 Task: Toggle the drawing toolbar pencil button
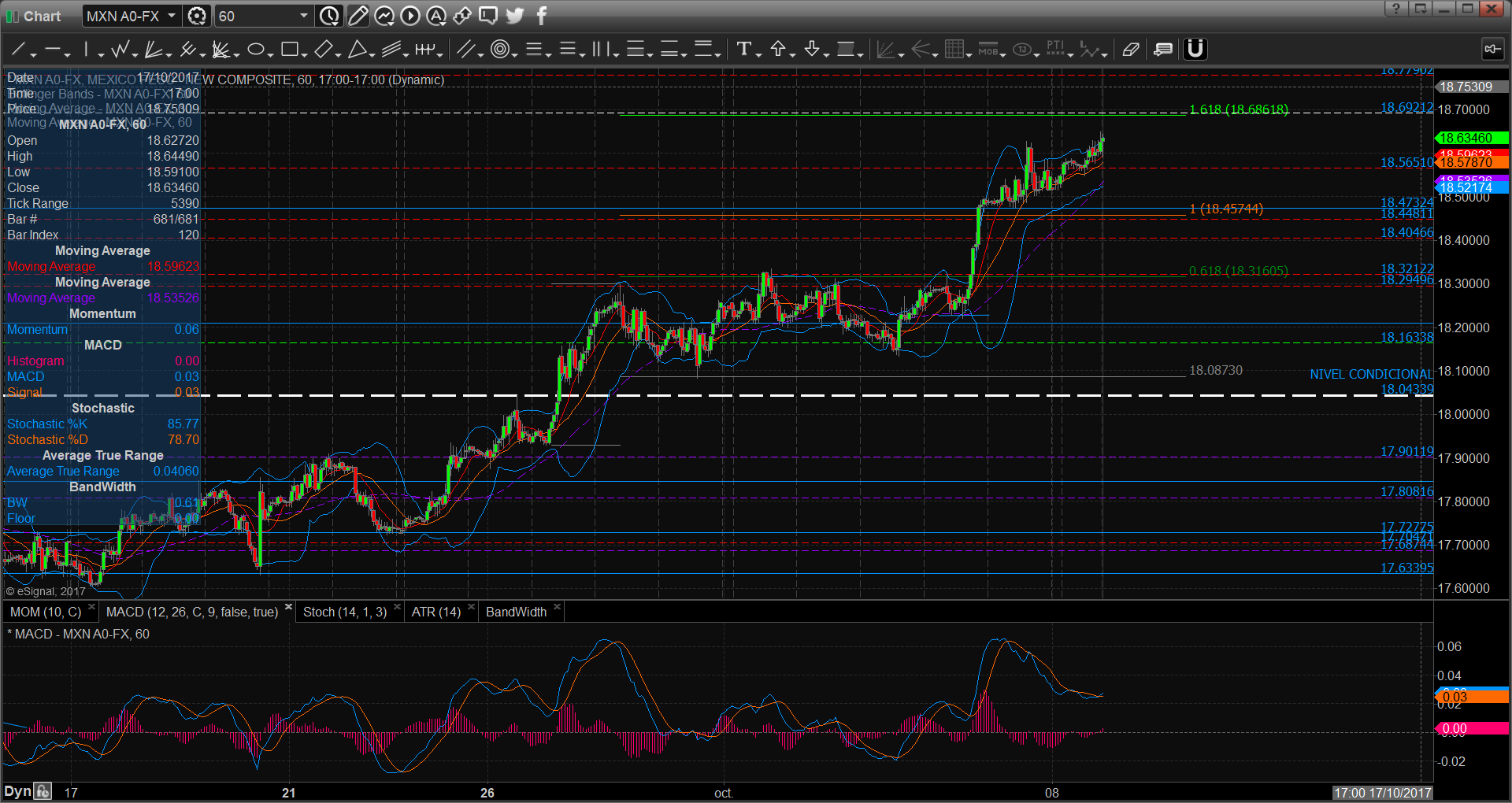[x=358, y=16]
